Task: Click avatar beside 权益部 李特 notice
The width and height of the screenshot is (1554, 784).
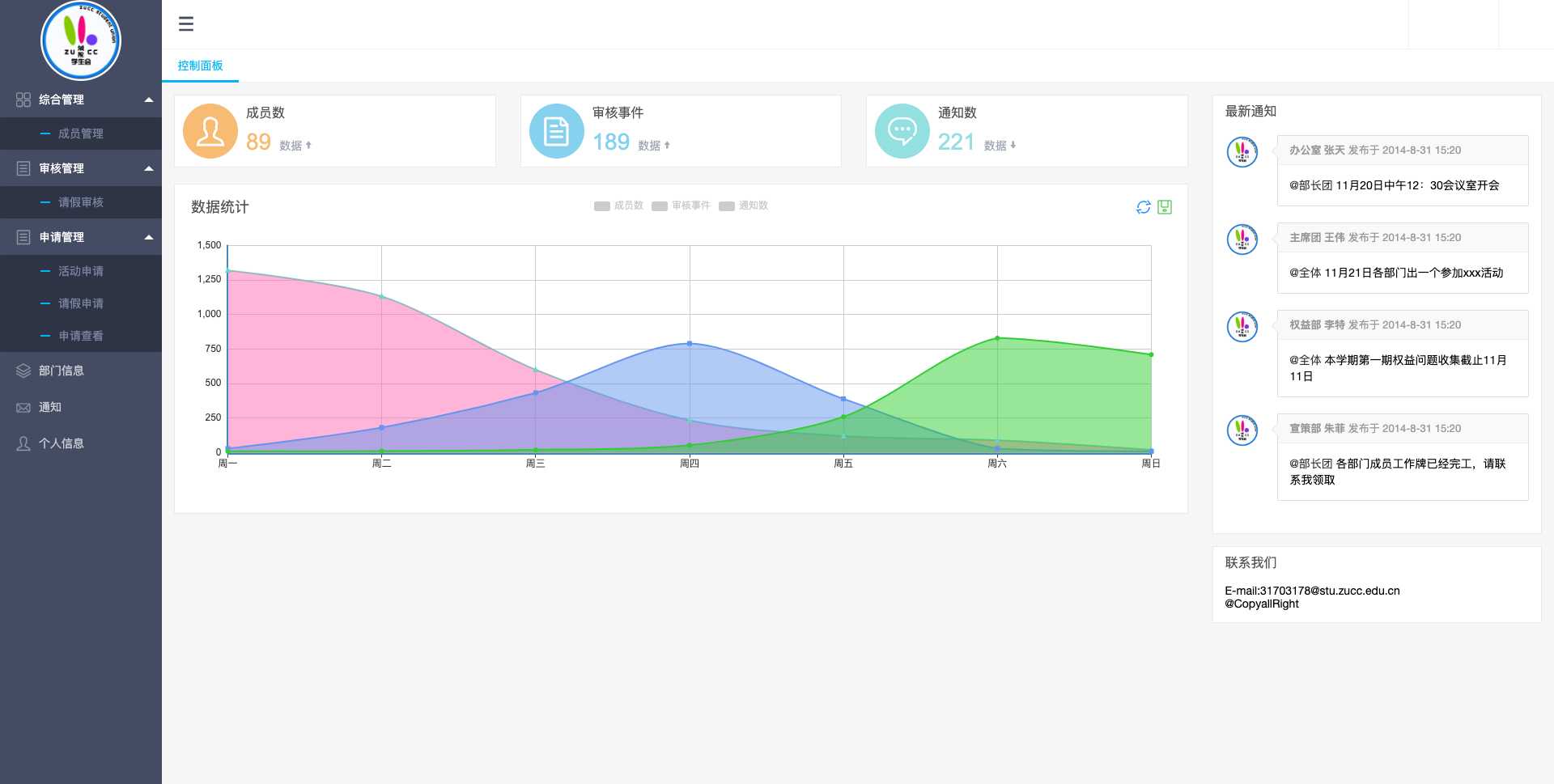Action: pyautogui.click(x=1242, y=327)
